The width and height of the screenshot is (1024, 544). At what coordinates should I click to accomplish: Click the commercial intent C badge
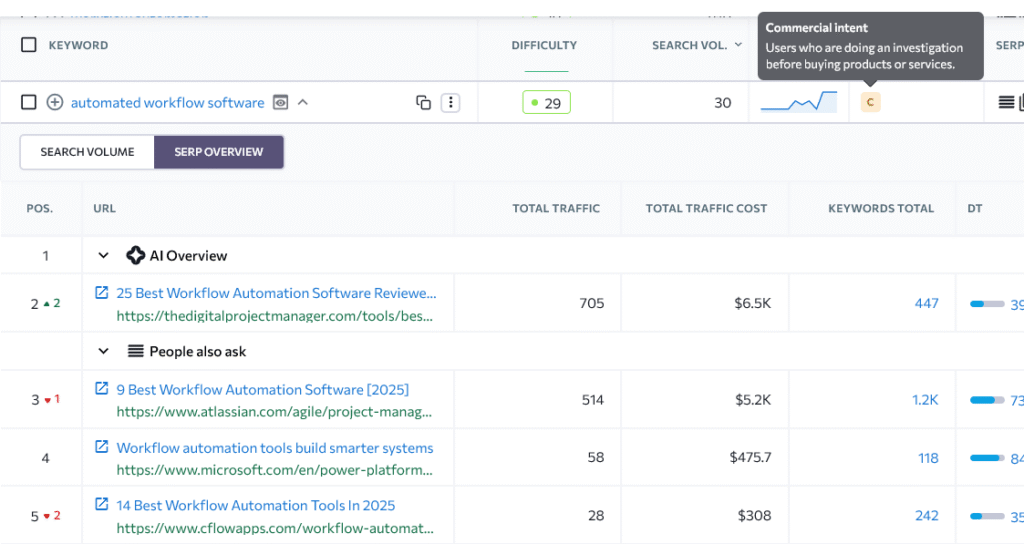coord(871,103)
